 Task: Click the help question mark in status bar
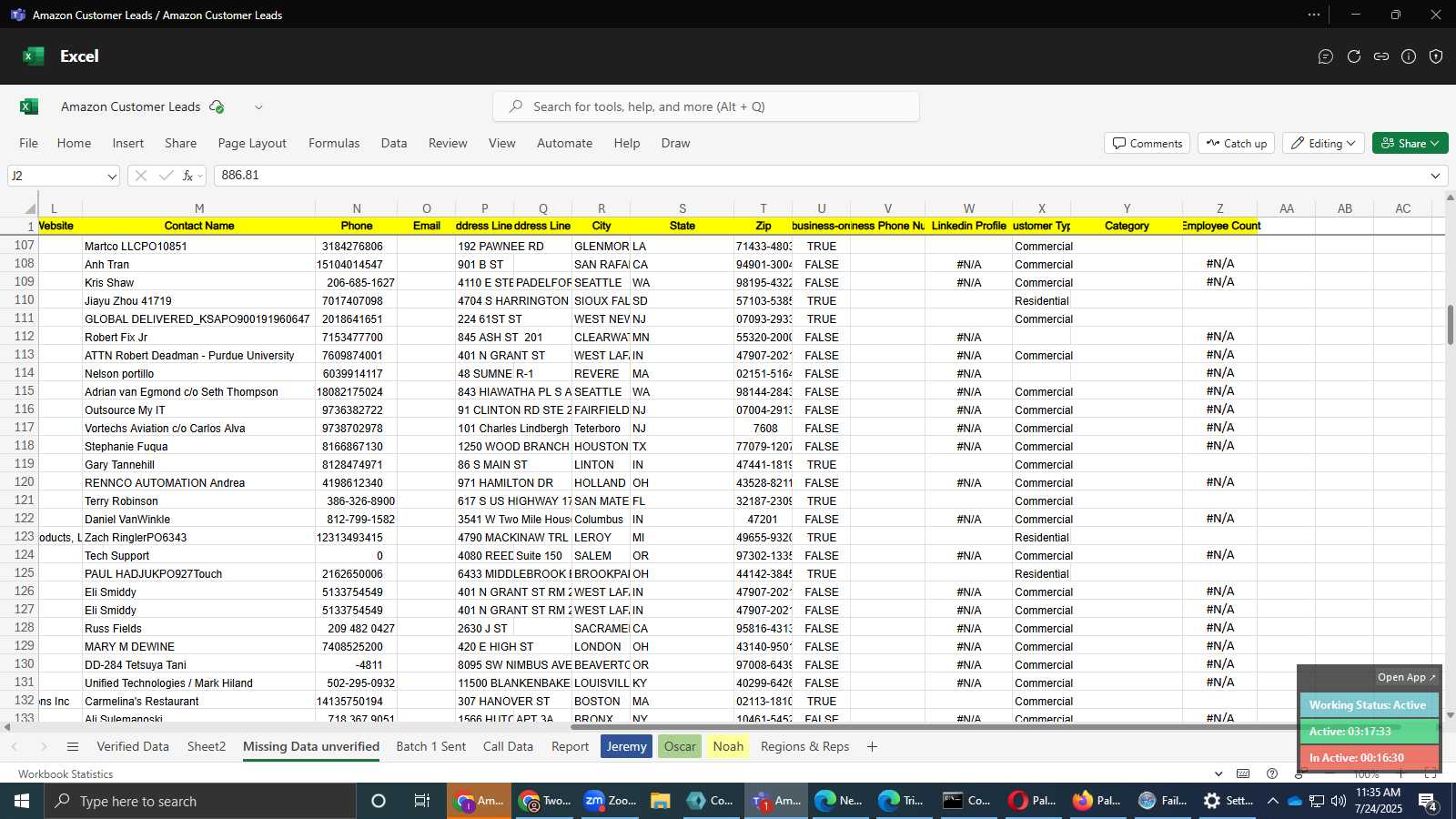[x=1272, y=773]
